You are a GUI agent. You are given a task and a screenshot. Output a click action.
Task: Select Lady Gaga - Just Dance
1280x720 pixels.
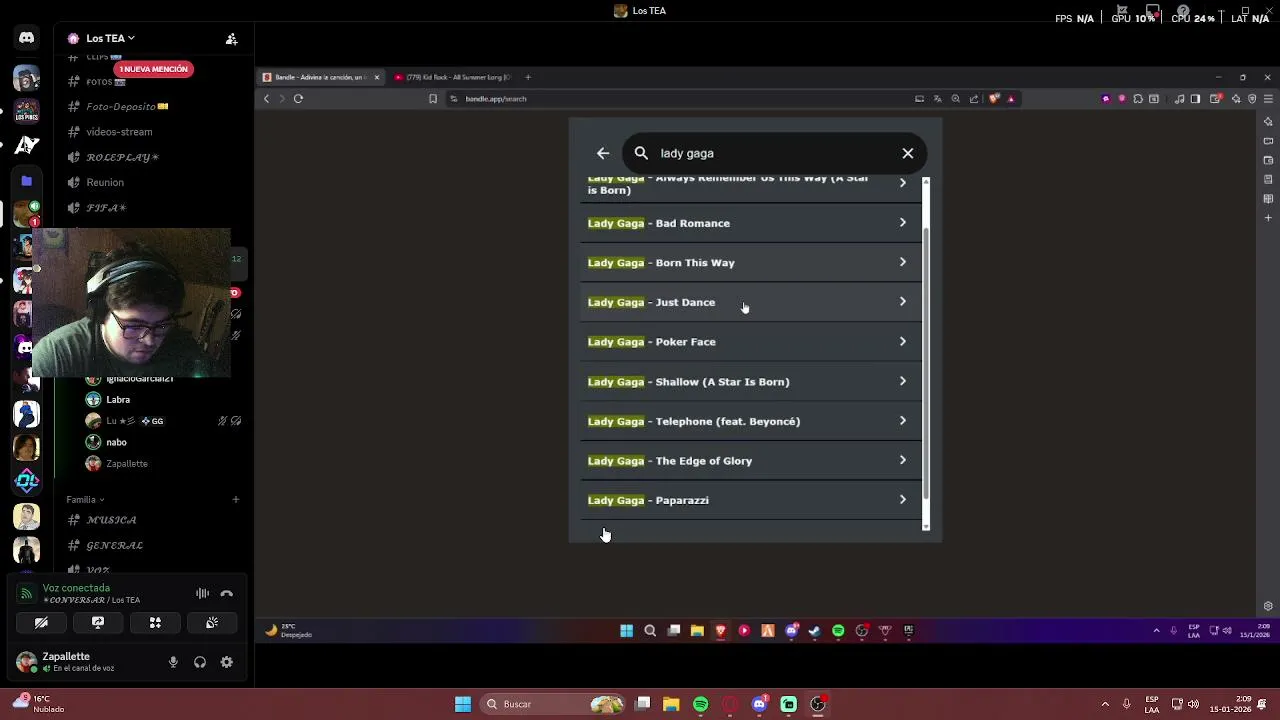pos(750,302)
